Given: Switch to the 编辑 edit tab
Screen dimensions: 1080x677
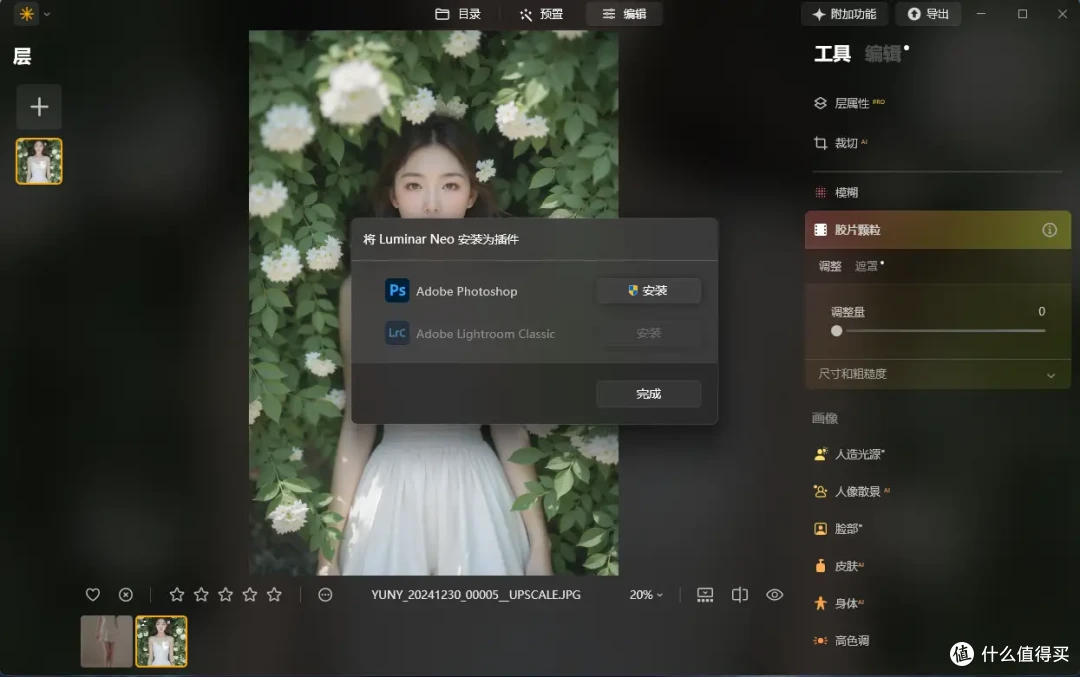Looking at the screenshot, I should (x=624, y=14).
